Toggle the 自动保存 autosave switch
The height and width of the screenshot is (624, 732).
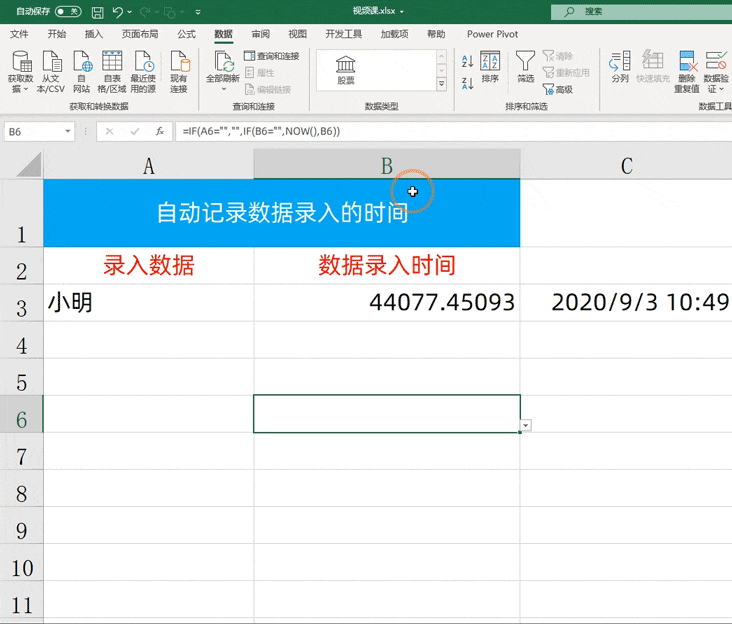[x=68, y=11]
